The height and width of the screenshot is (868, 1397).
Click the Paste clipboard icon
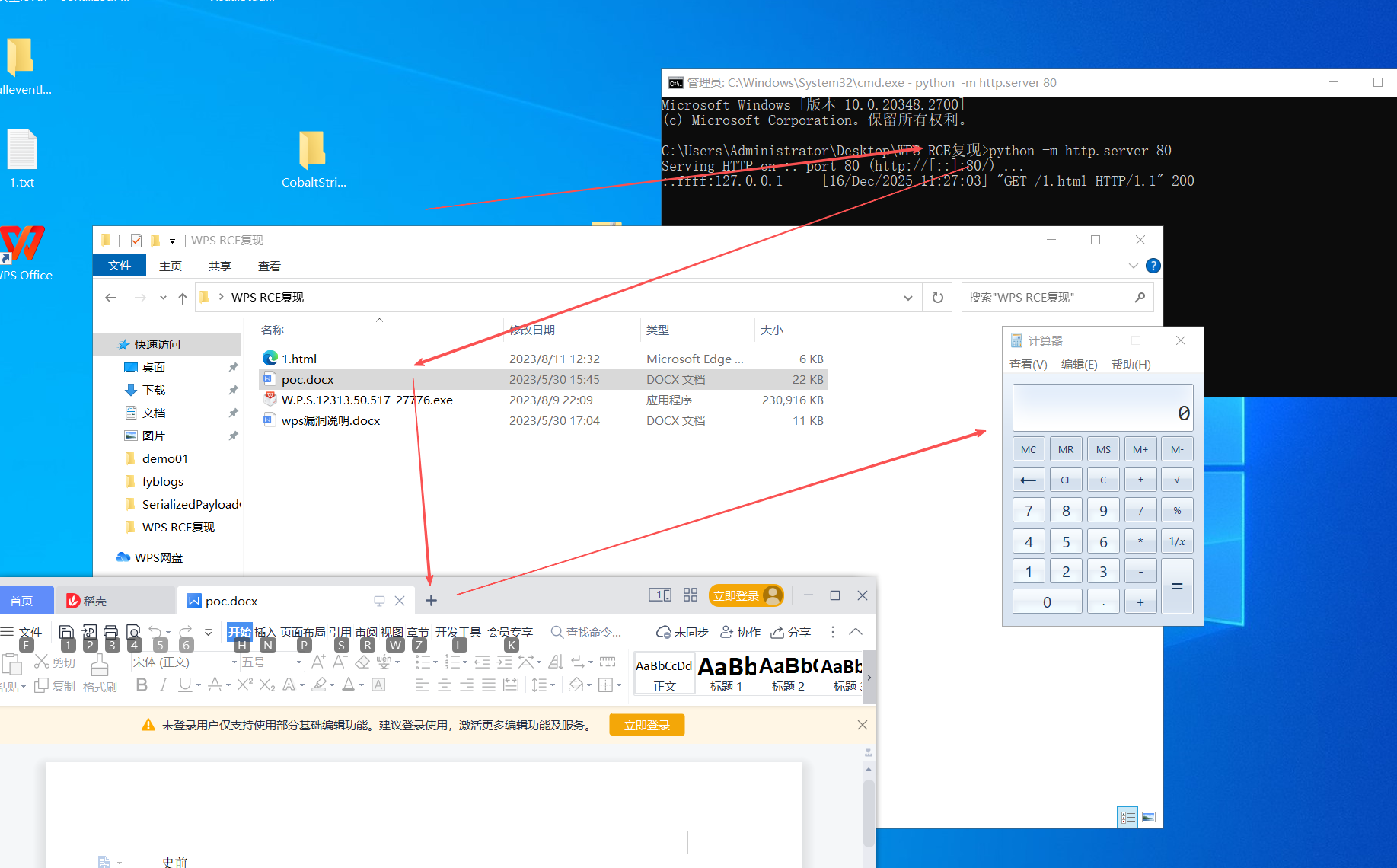11,665
